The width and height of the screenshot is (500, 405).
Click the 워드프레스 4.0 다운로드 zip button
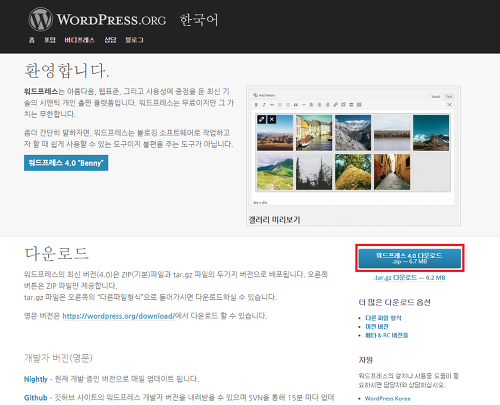(410, 258)
